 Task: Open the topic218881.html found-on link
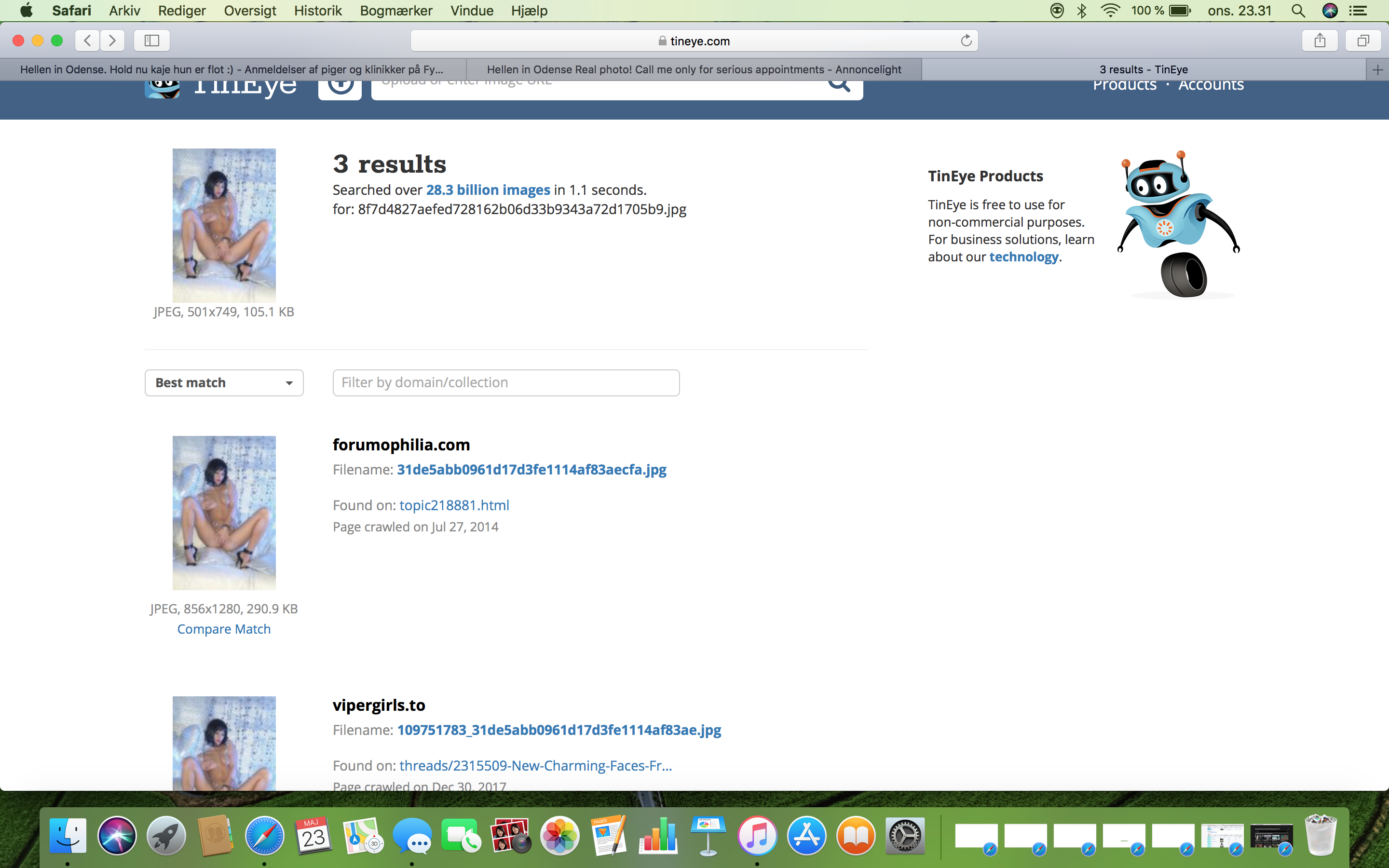(454, 505)
